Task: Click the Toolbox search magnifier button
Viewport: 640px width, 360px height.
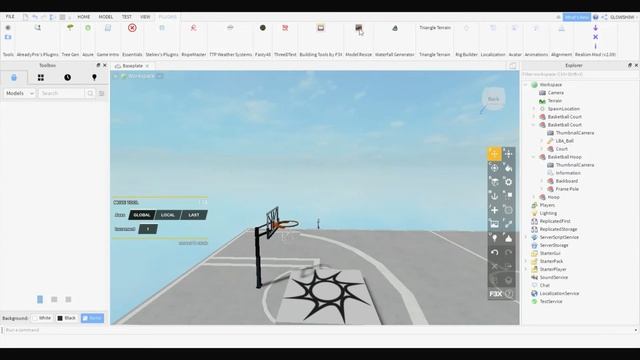Action: [90, 93]
